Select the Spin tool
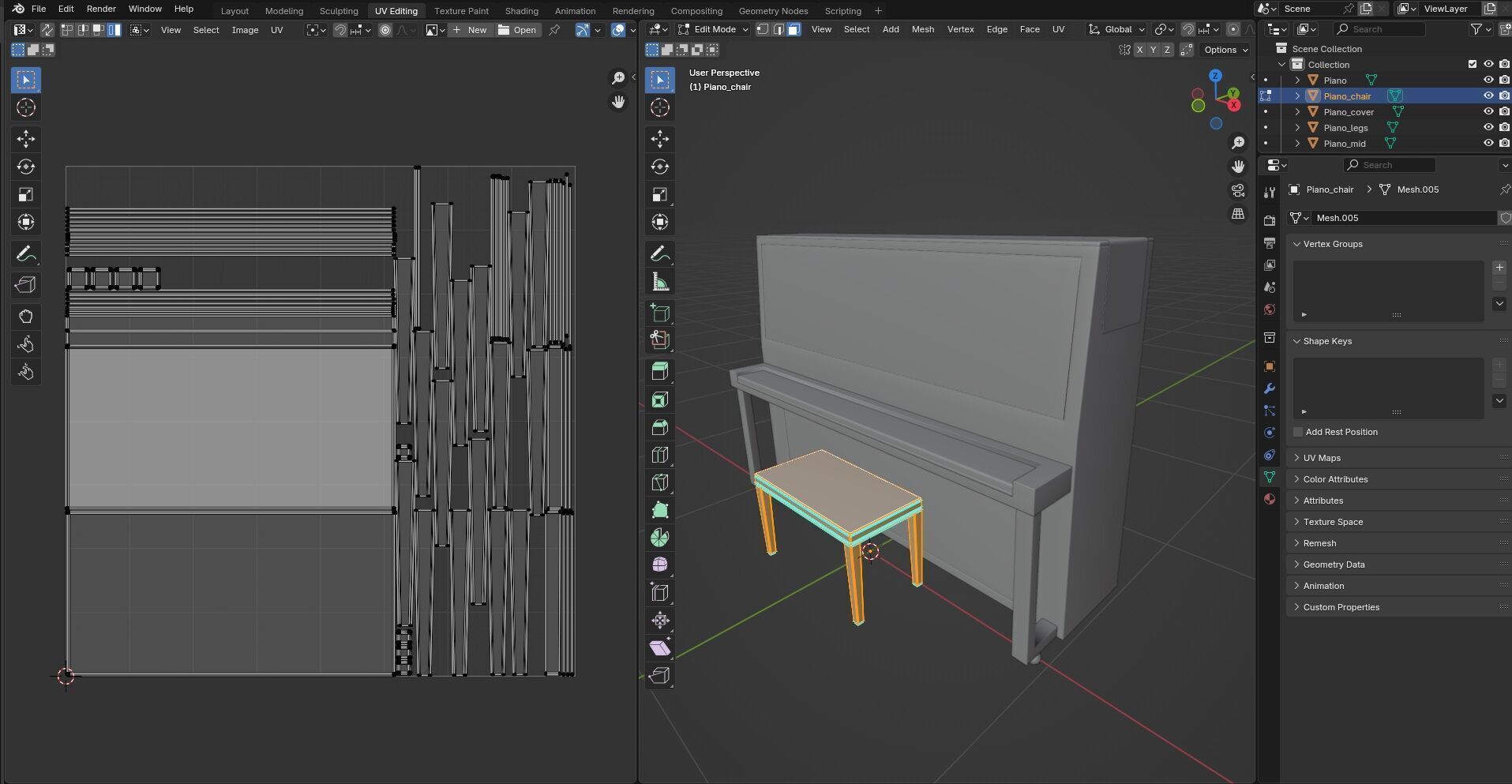Viewport: 1512px width, 784px height. click(x=660, y=538)
